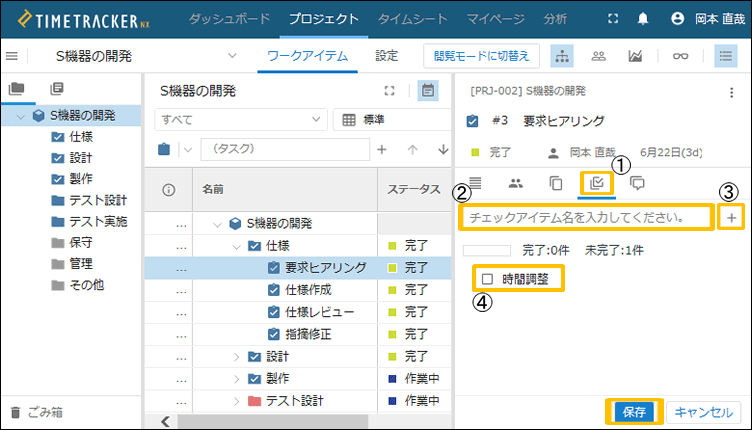The image size is (752, 430).
Task: Open the task type dropdown arrow beside the clipboard
Action: 188,150
